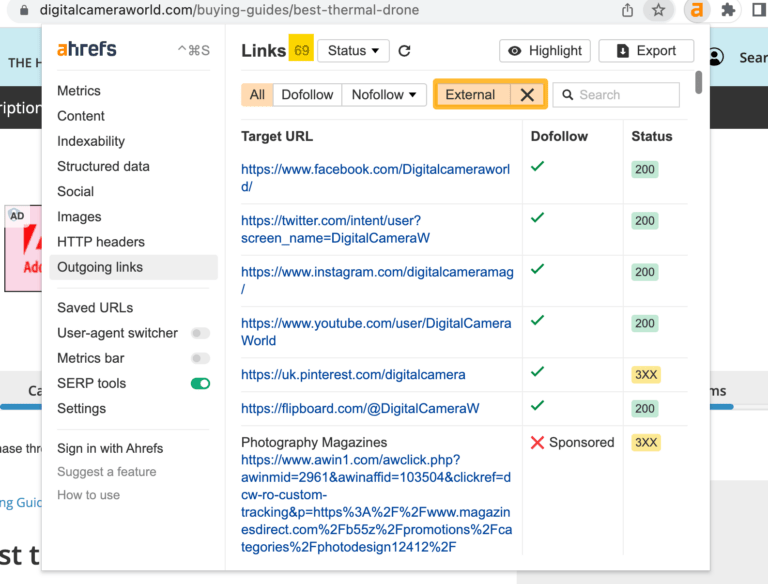Screen dimensions: 768x584
Task: Open the Nofollow dropdown filter
Action: click(384, 95)
